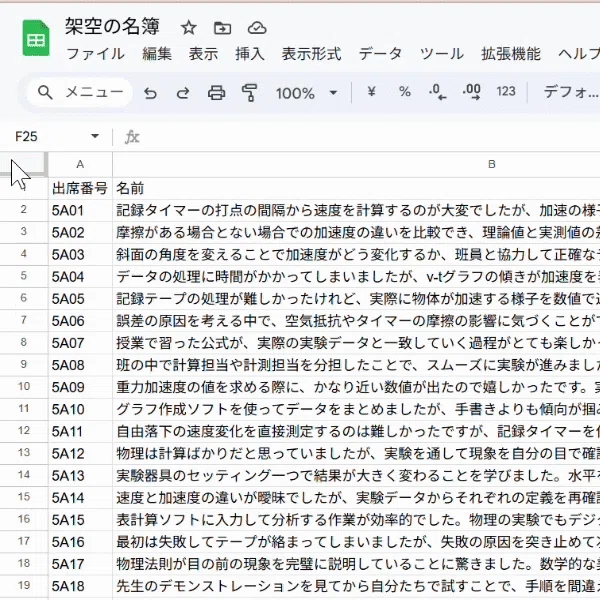Select row 2 header
The width and height of the screenshot is (600, 600).
pyautogui.click(x=24, y=210)
